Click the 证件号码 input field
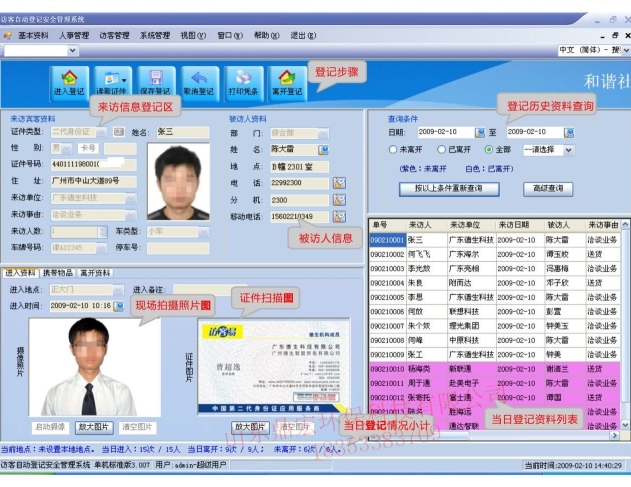 (x=90, y=164)
